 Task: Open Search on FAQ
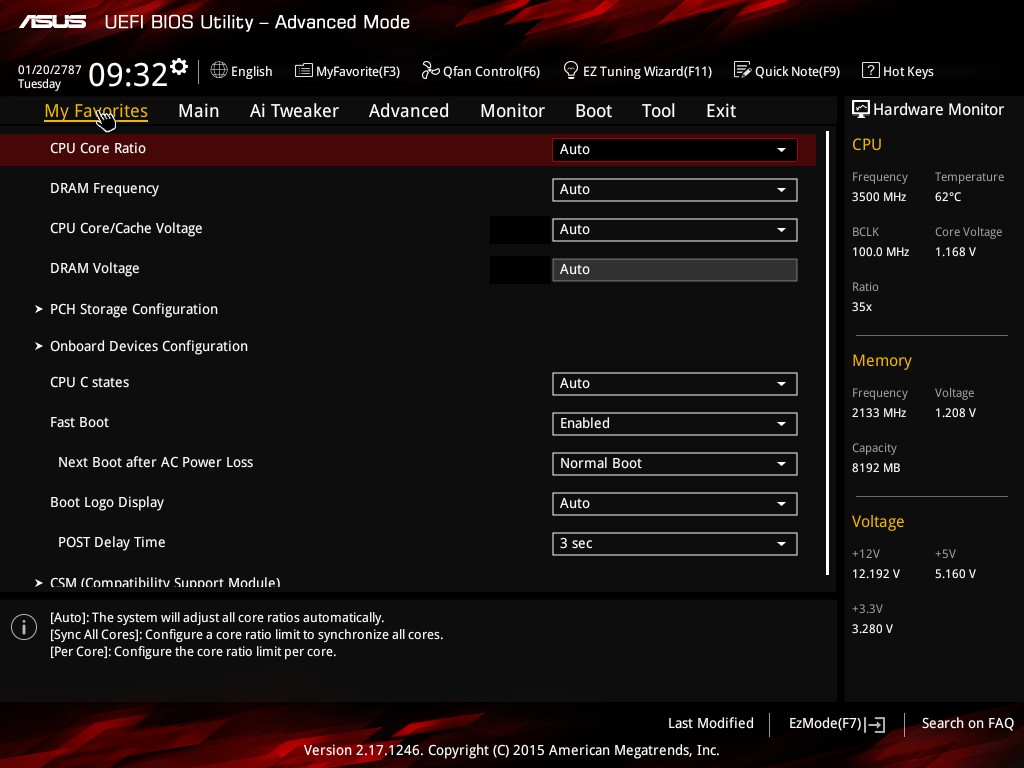tap(967, 724)
